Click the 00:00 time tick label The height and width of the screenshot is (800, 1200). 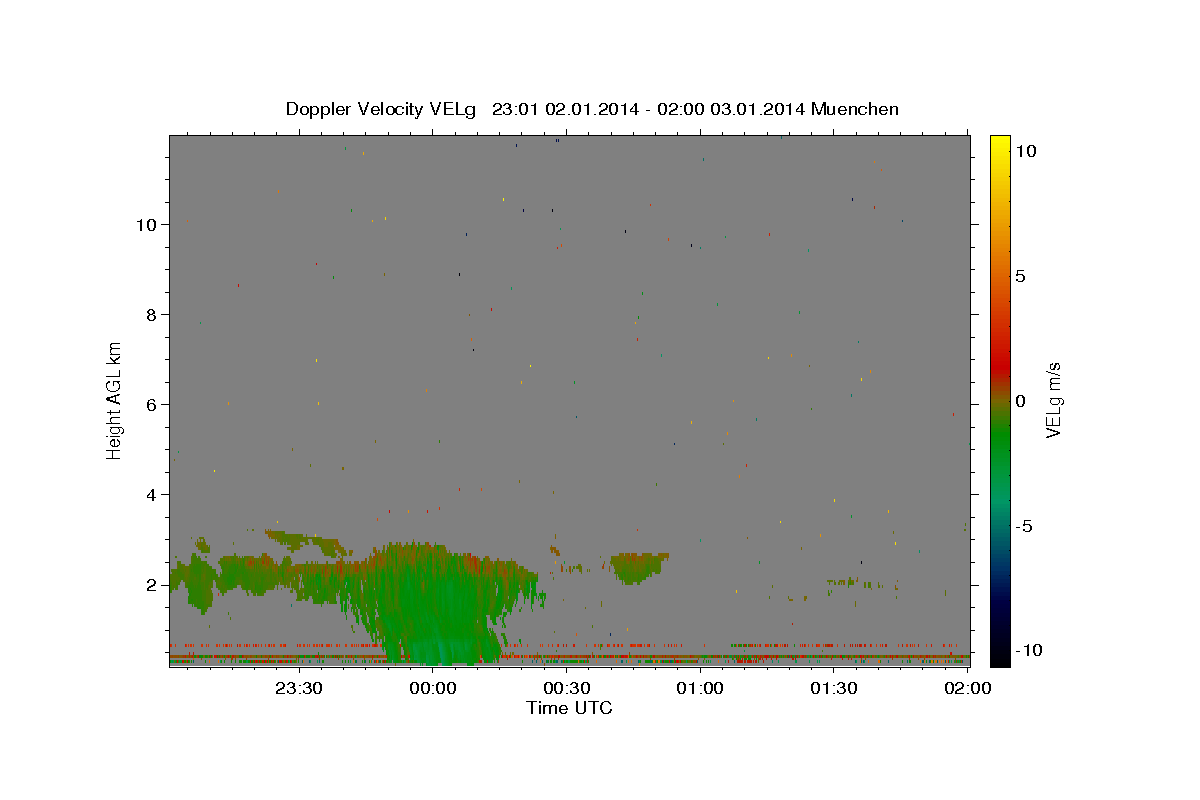pyautogui.click(x=433, y=688)
